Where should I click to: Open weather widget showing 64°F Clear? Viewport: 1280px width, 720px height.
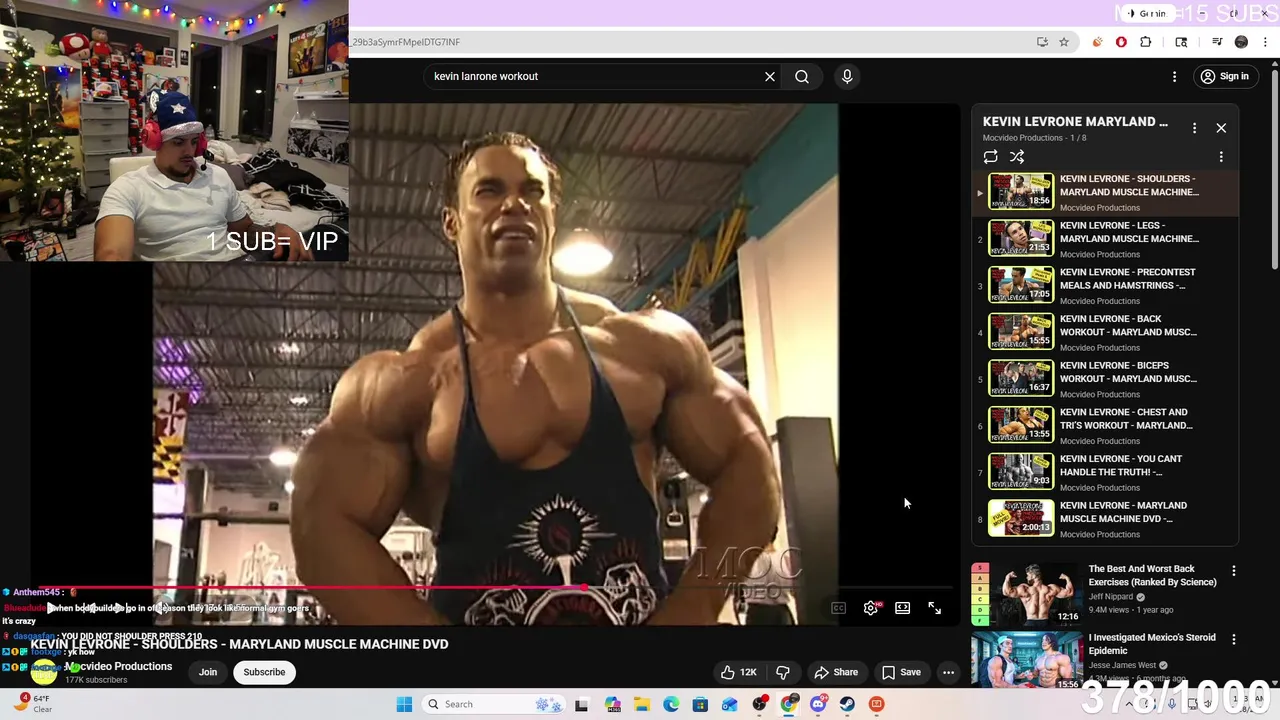tap(34, 703)
